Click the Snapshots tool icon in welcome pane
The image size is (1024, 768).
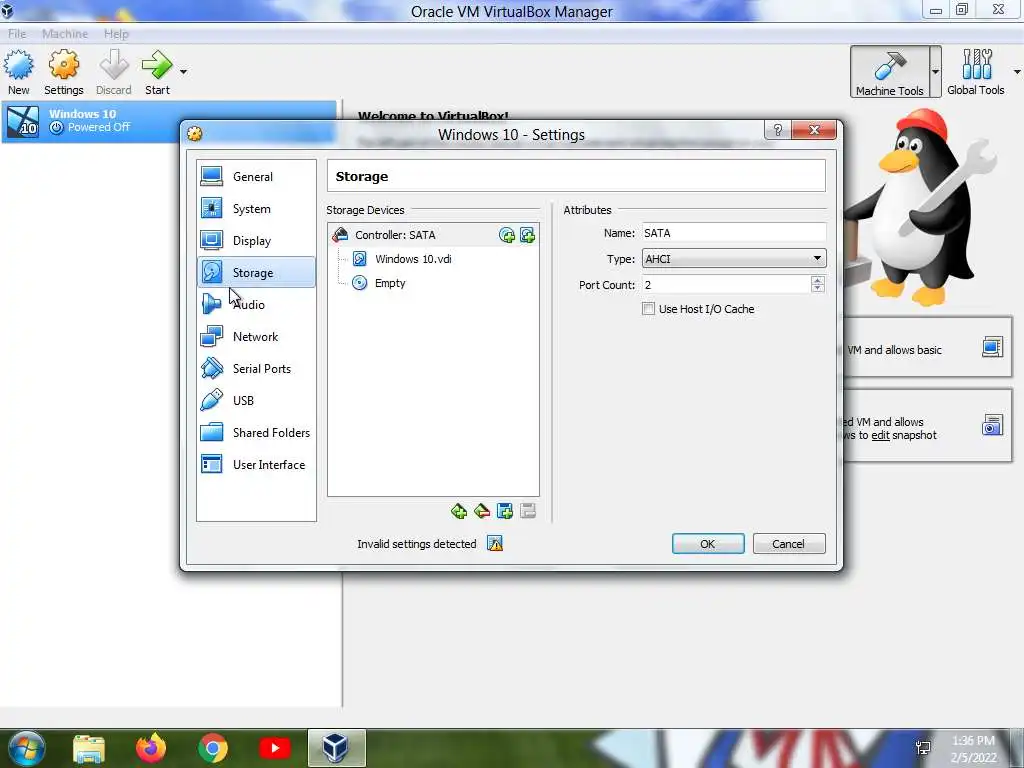992,425
